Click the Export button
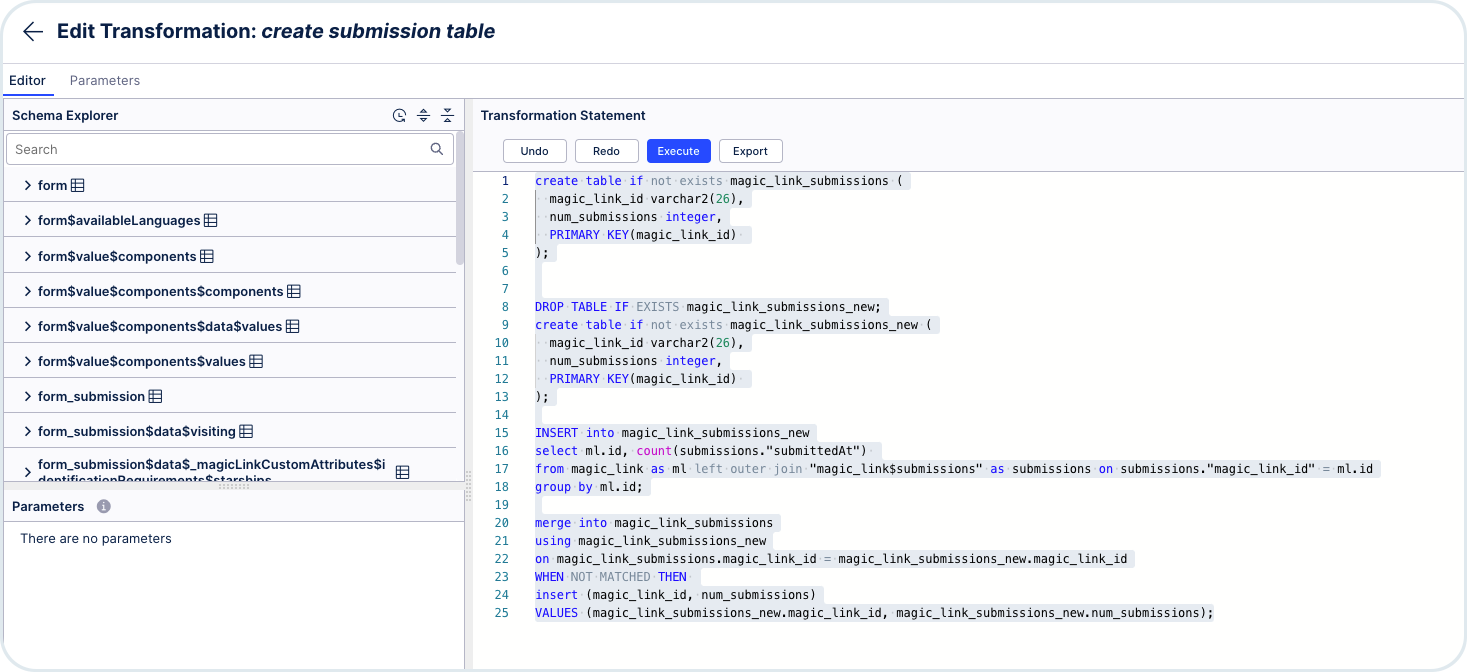The height and width of the screenshot is (672, 1467). [x=751, y=151]
